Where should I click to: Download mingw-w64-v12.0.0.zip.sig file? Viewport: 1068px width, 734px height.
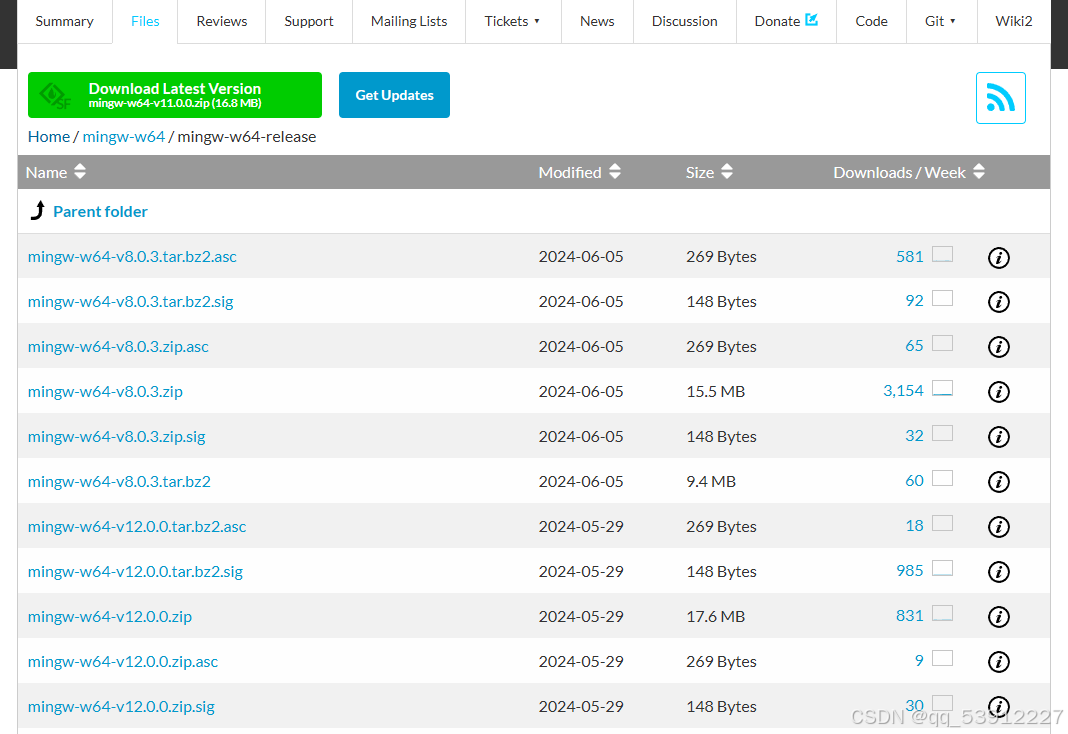(121, 706)
